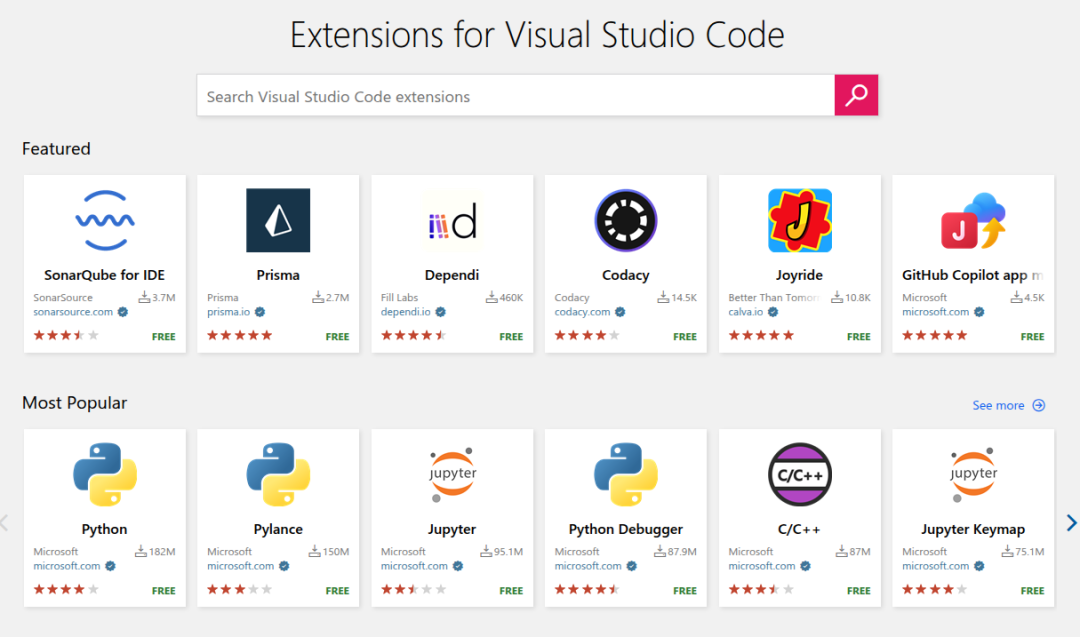Open the prisma.io publisher link
This screenshot has width=1080, height=637.
(229, 312)
